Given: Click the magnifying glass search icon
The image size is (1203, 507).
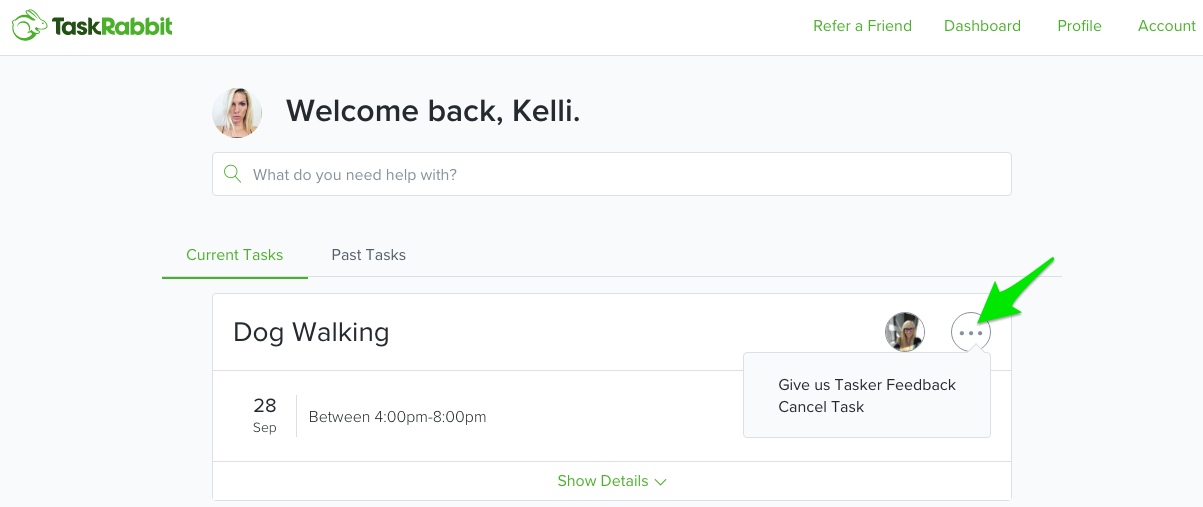Looking at the screenshot, I should [x=233, y=174].
